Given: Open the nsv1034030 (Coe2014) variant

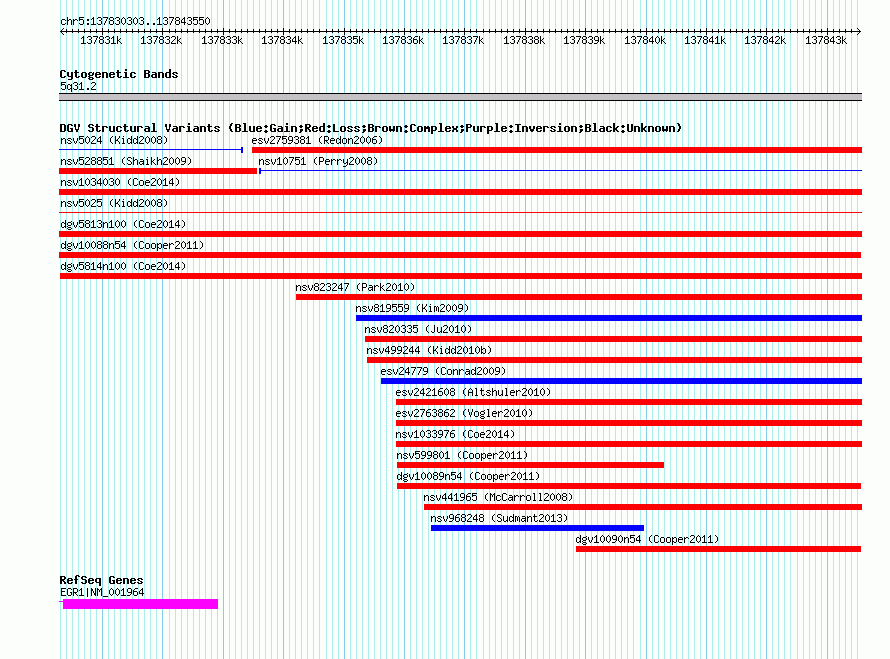Looking at the screenshot, I should click(x=120, y=182).
